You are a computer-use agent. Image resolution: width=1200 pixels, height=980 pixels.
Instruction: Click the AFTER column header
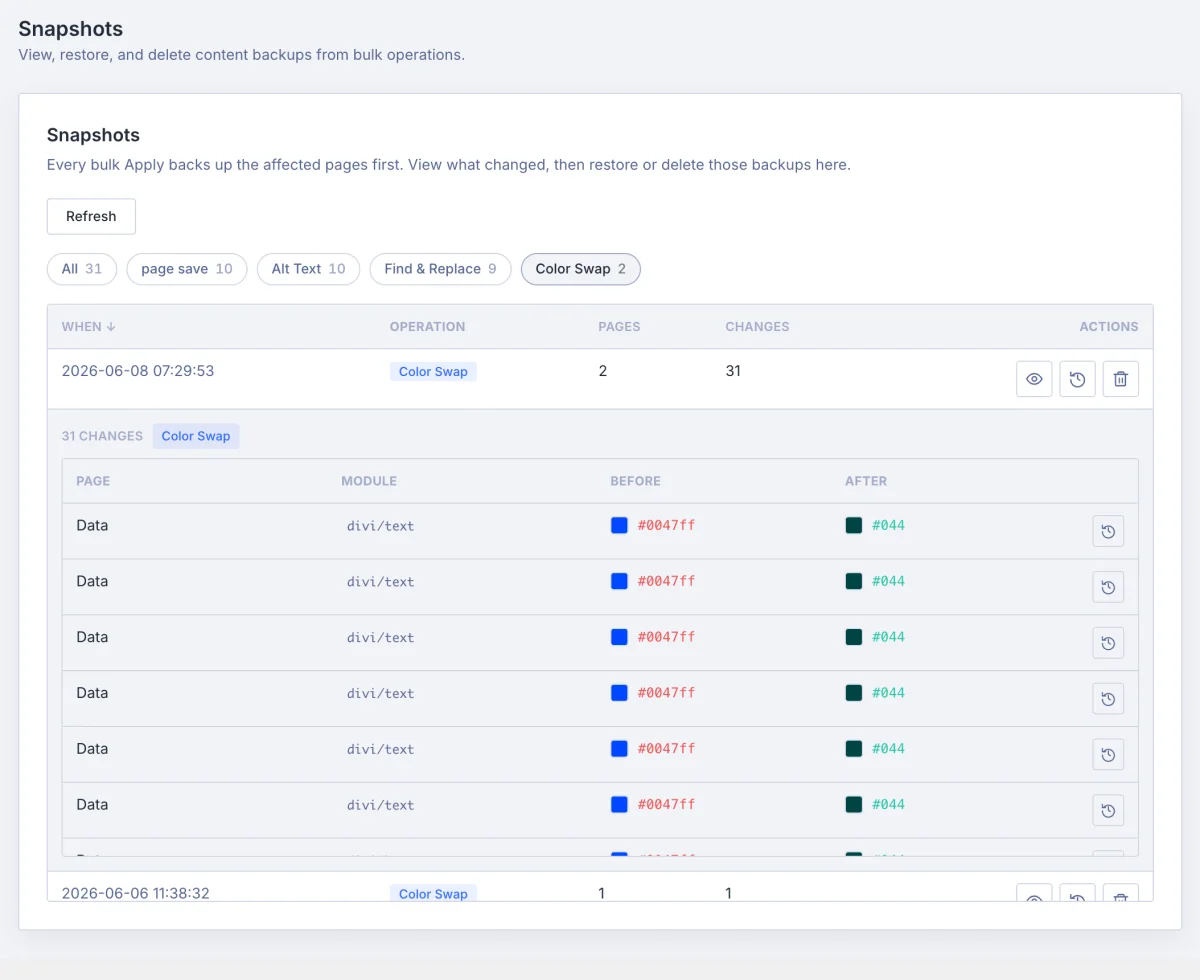point(866,481)
